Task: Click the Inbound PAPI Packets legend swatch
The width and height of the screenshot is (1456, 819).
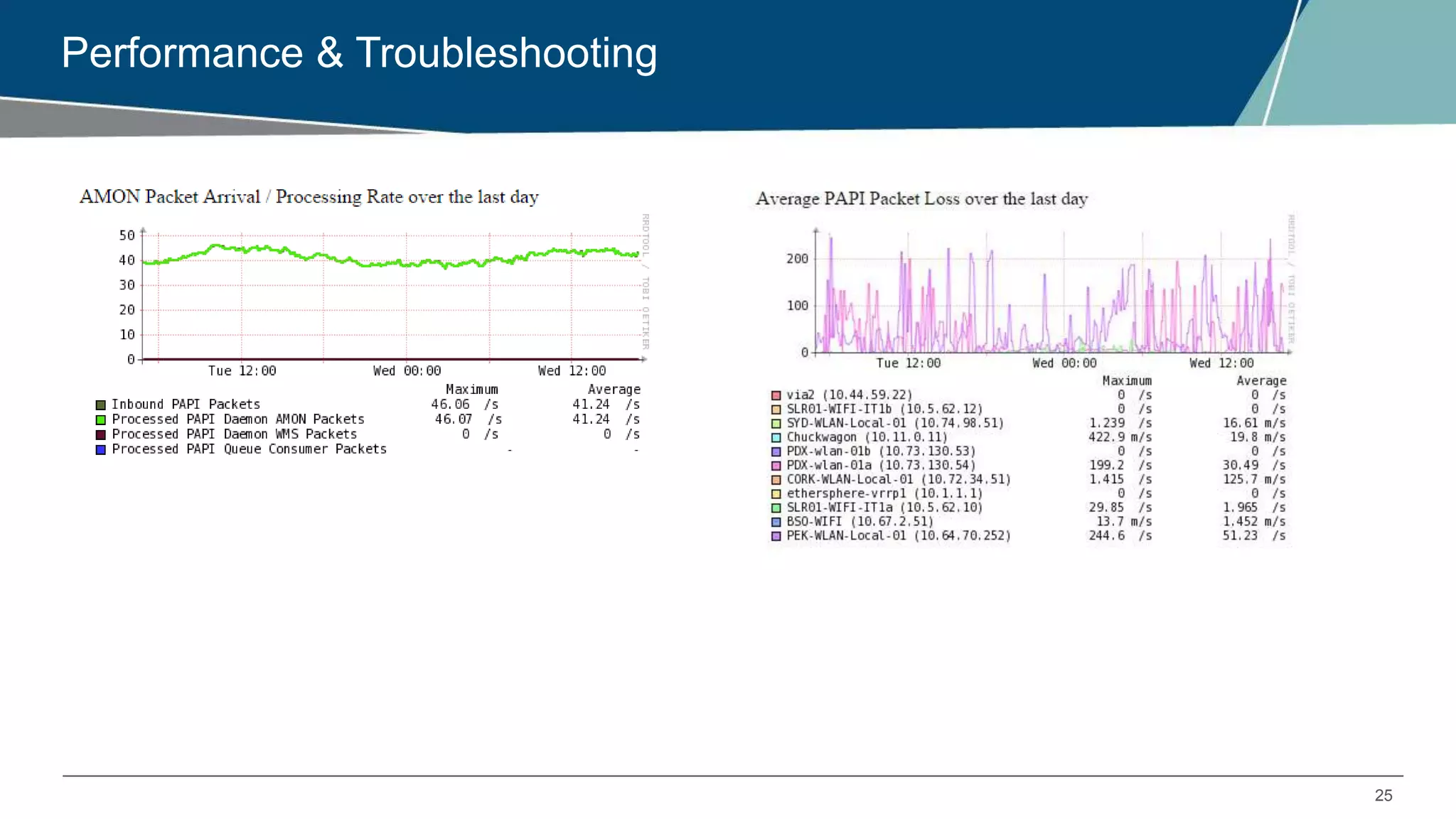Action: point(101,405)
